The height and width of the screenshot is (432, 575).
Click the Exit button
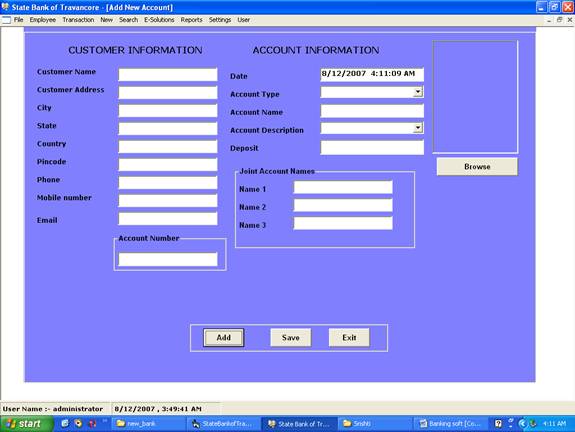click(349, 337)
